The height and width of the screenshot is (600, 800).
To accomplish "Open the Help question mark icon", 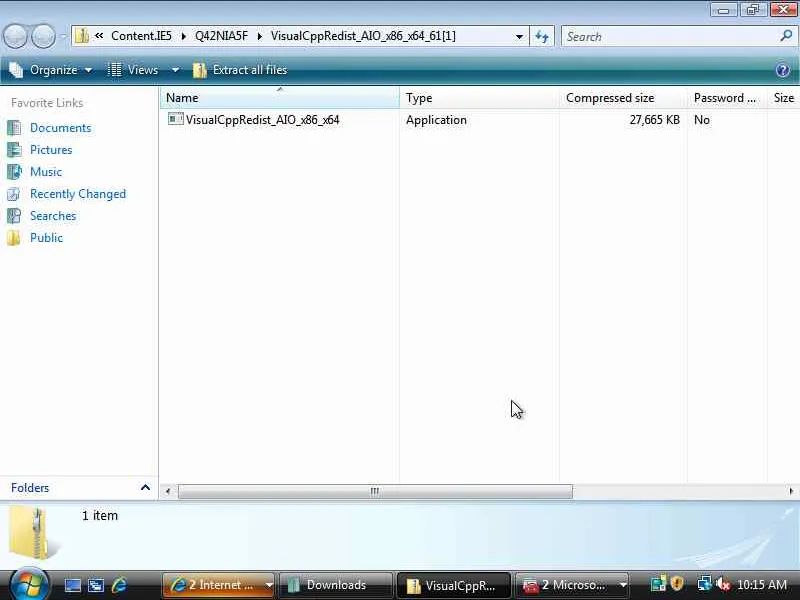I will click(x=783, y=70).
